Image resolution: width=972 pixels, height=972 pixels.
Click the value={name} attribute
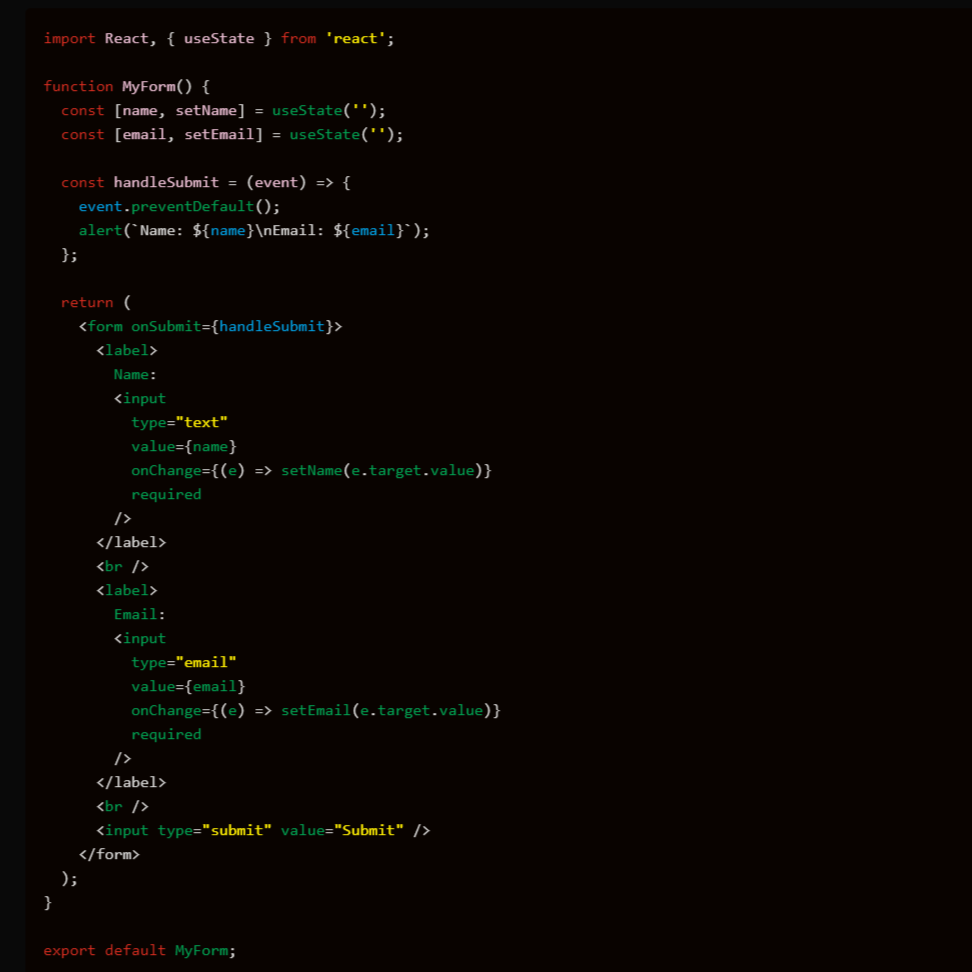tap(184, 446)
